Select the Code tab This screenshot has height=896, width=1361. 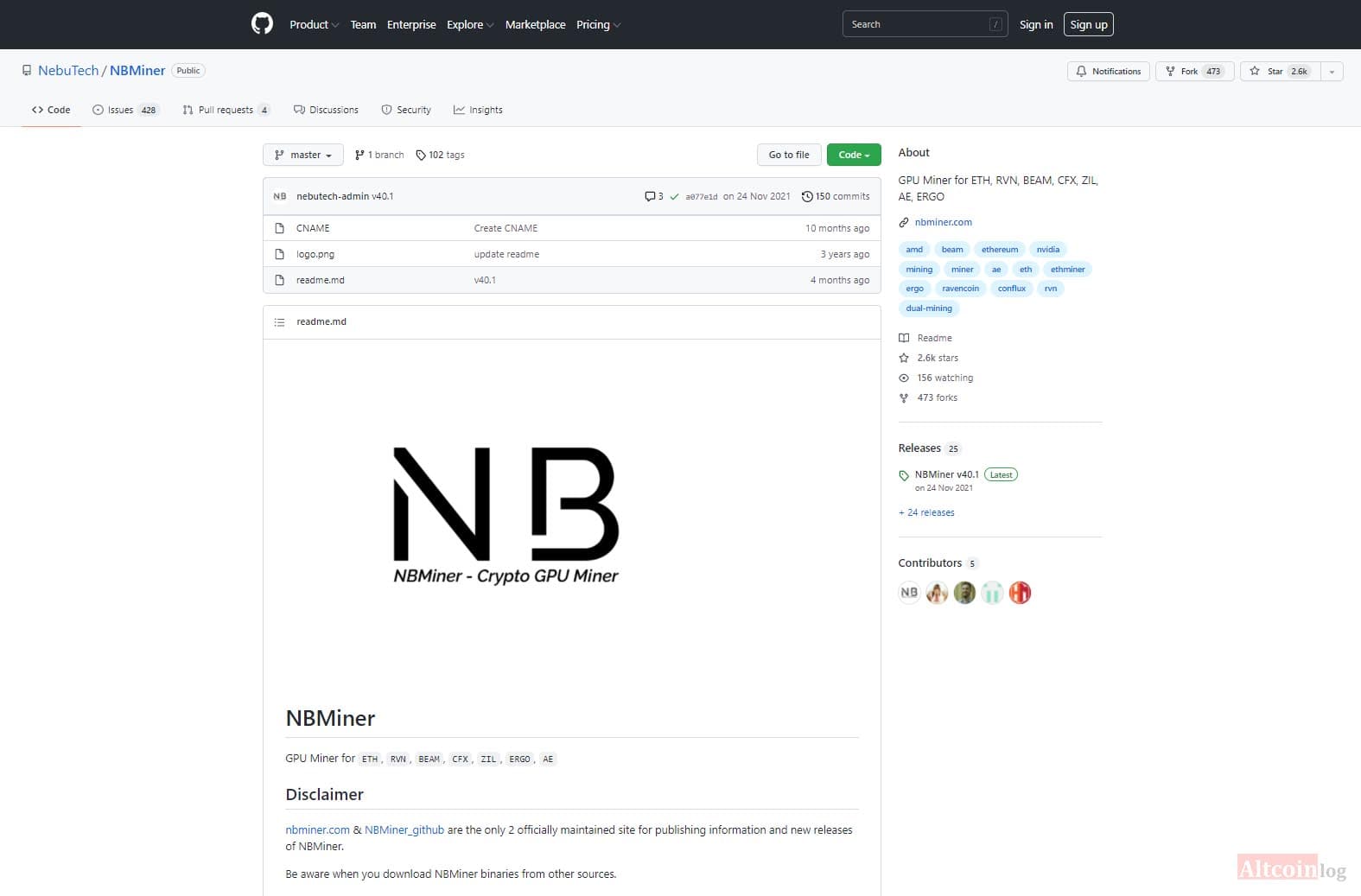(51, 111)
